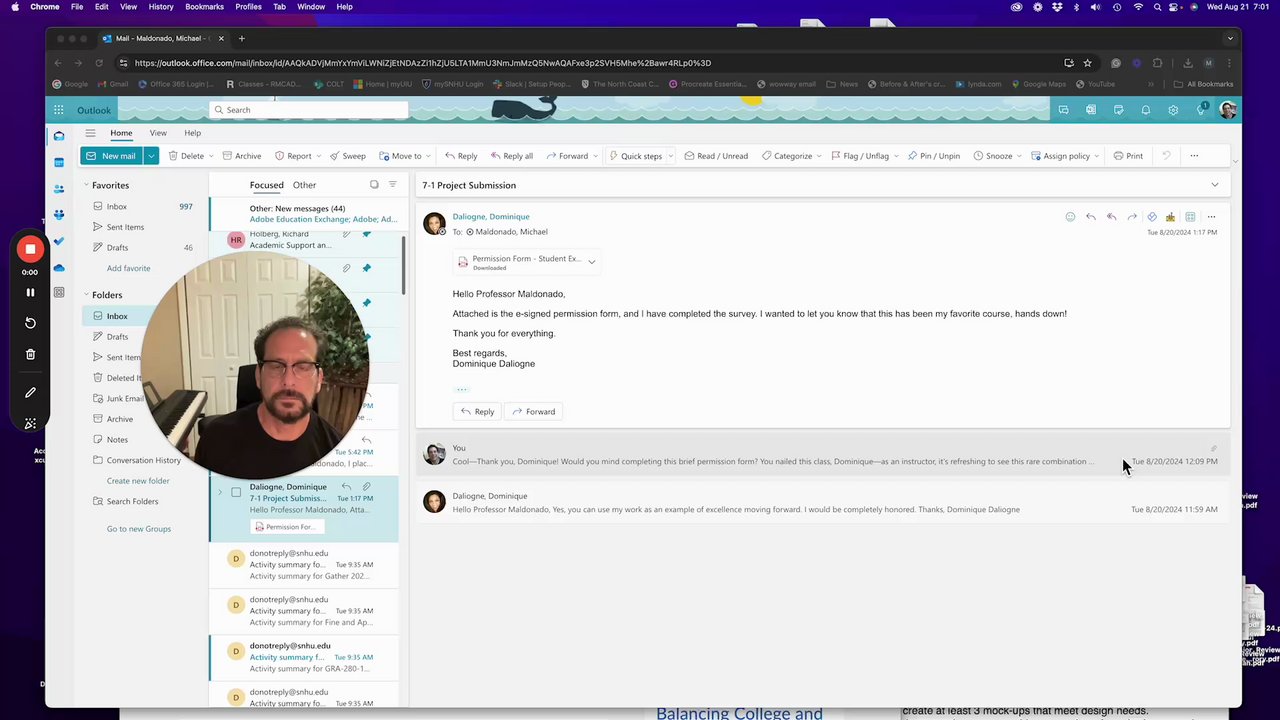Image resolution: width=1280 pixels, height=720 pixels.
Task: Expand the New mail dropdown arrow
Action: [151, 156]
